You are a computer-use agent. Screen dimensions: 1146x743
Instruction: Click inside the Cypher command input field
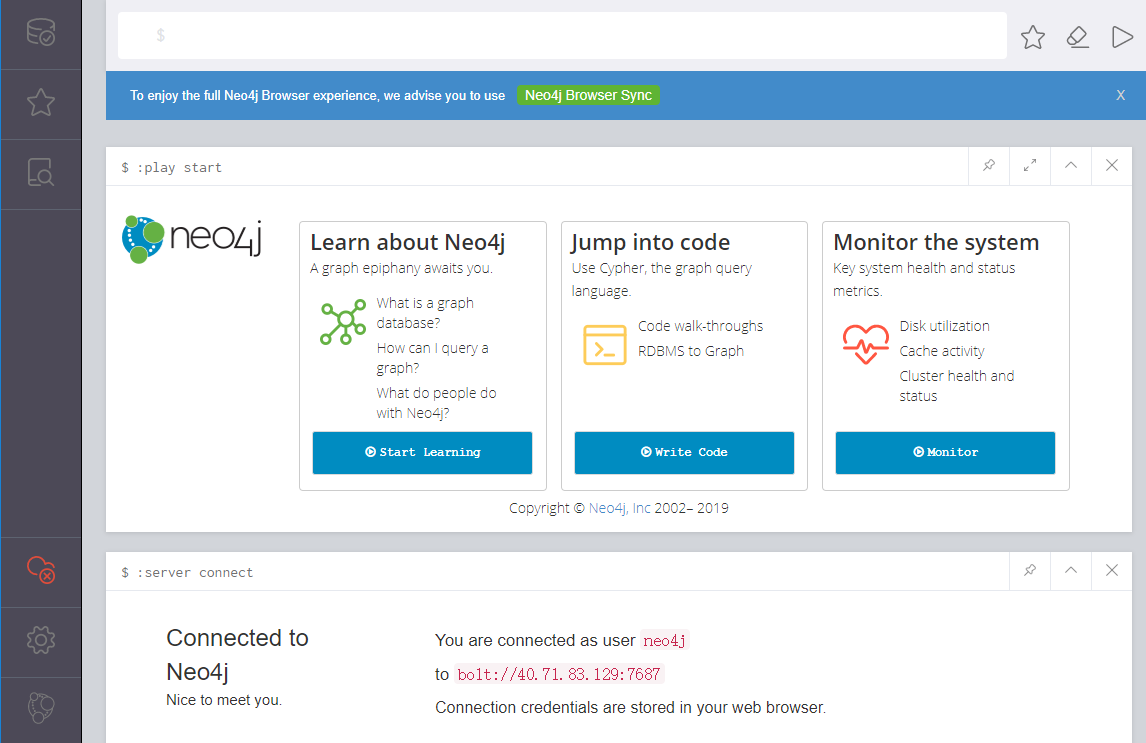560,37
